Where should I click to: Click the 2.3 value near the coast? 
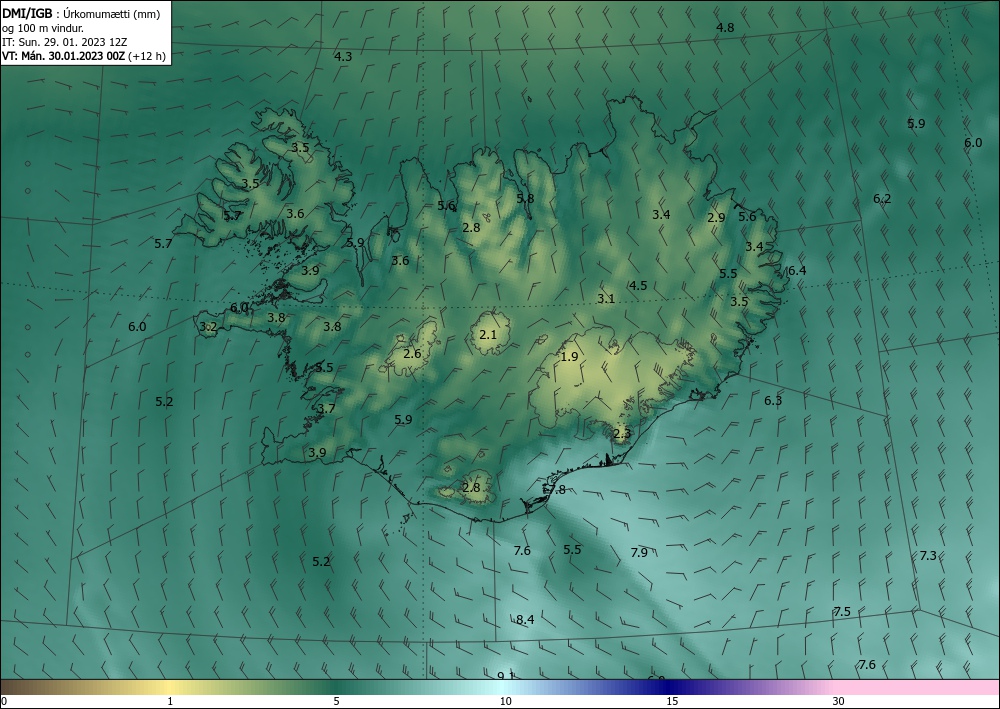[622, 434]
